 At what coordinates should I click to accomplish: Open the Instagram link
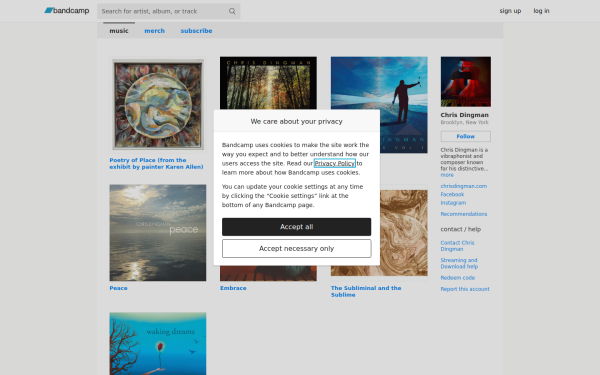click(453, 203)
